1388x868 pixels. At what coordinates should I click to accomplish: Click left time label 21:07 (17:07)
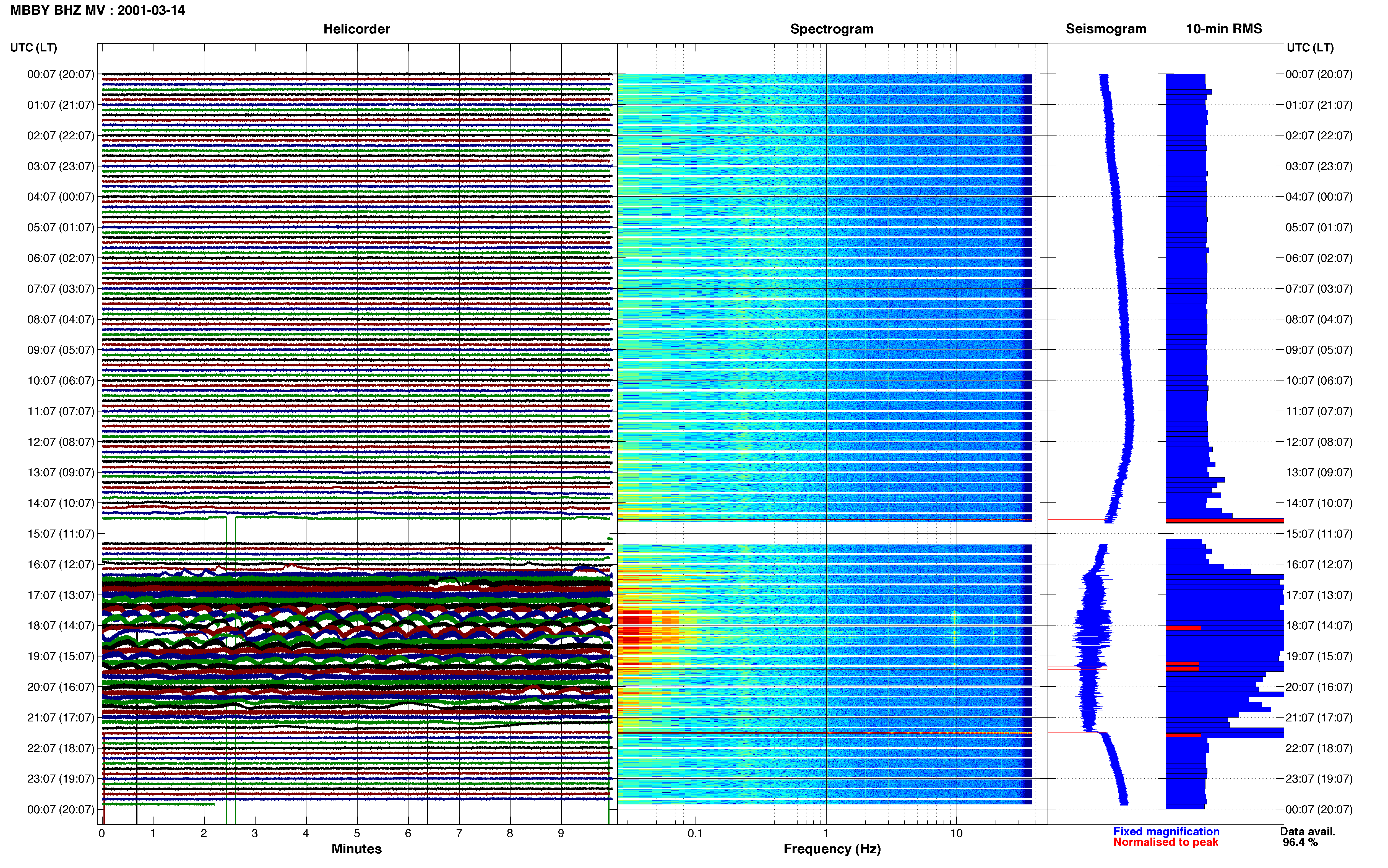point(60,718)
